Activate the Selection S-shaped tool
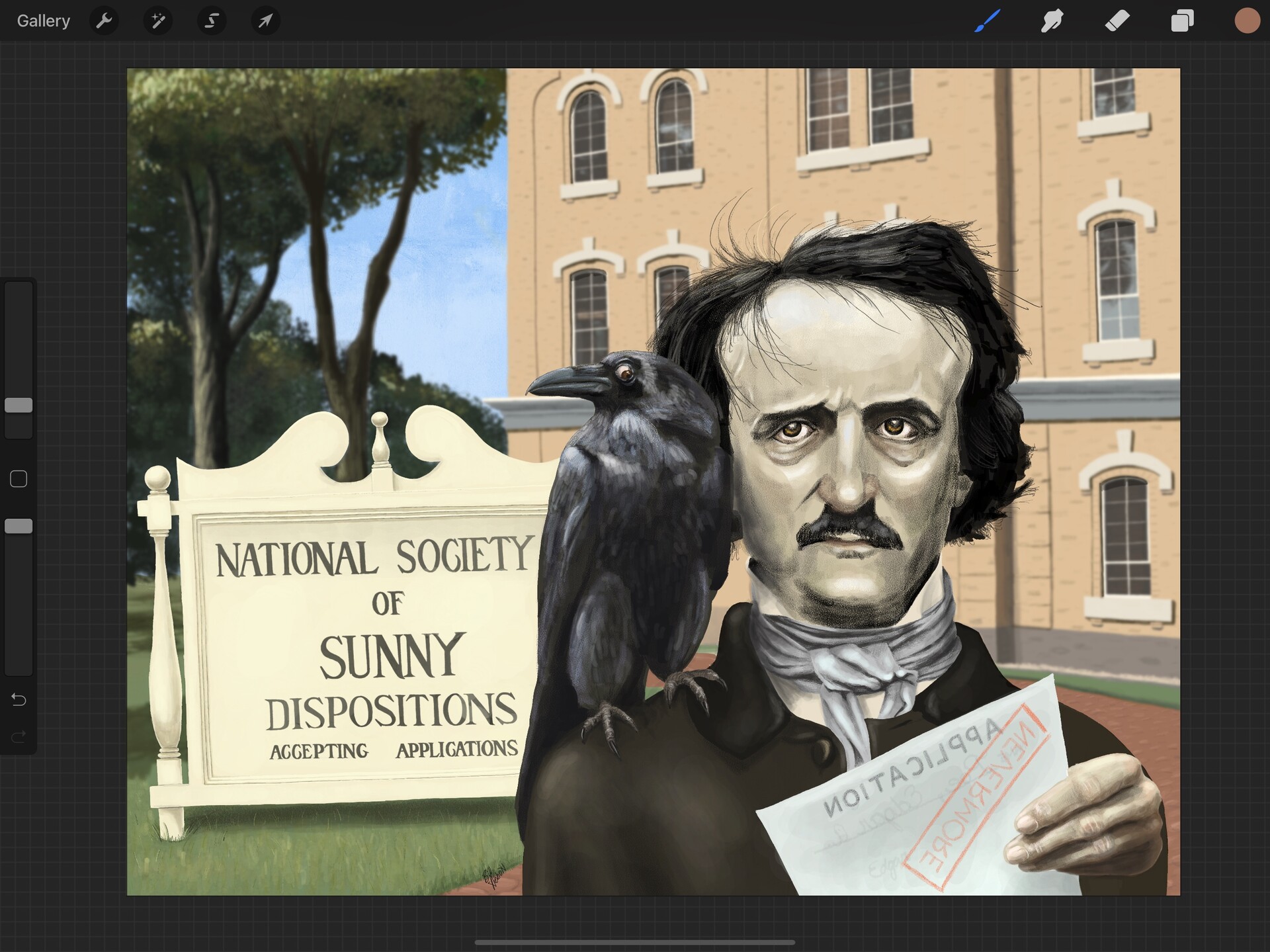Screen dimensions: 1270x952 [212, 21]
